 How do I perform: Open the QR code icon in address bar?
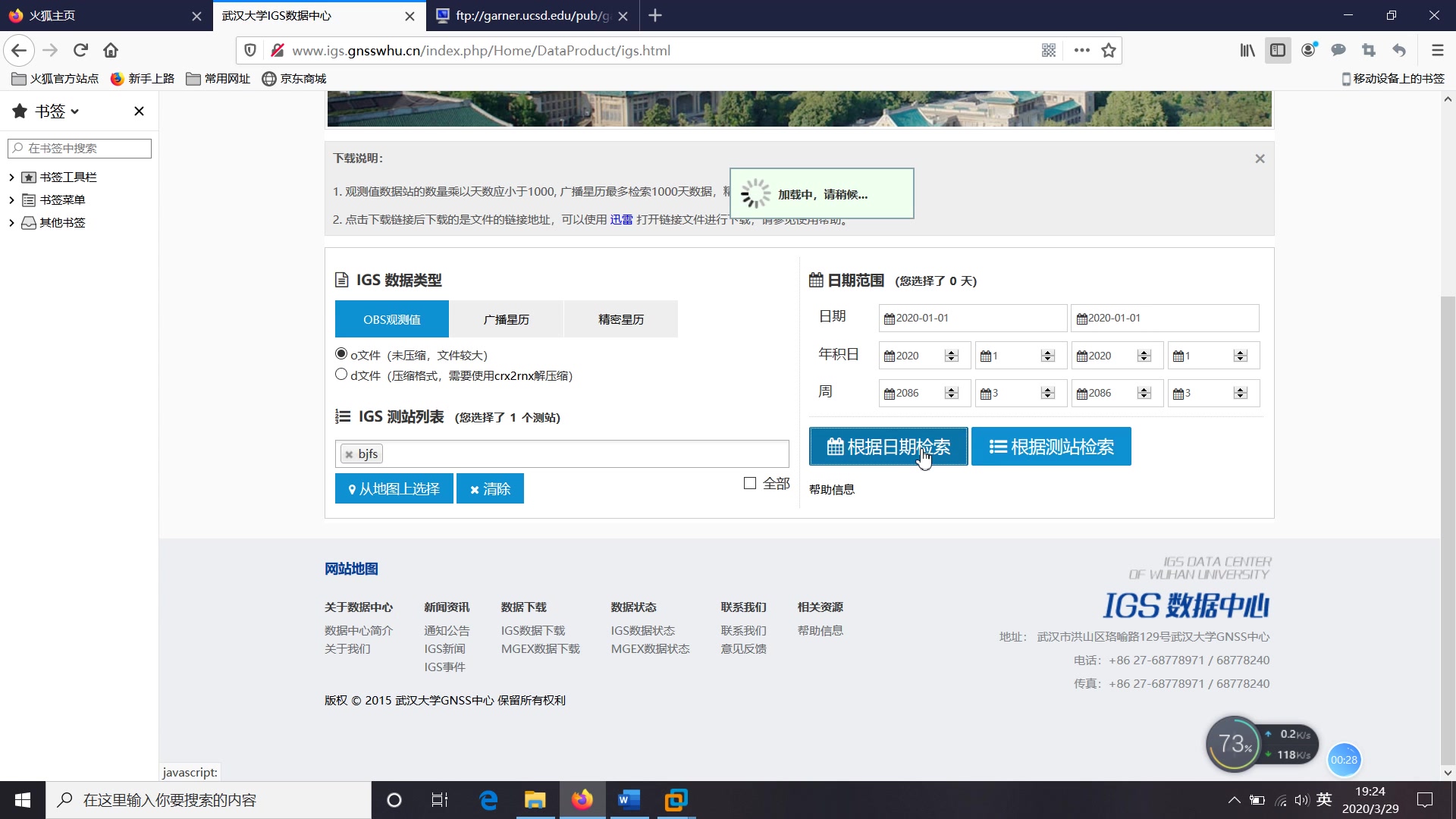[x=1049, y=51]
